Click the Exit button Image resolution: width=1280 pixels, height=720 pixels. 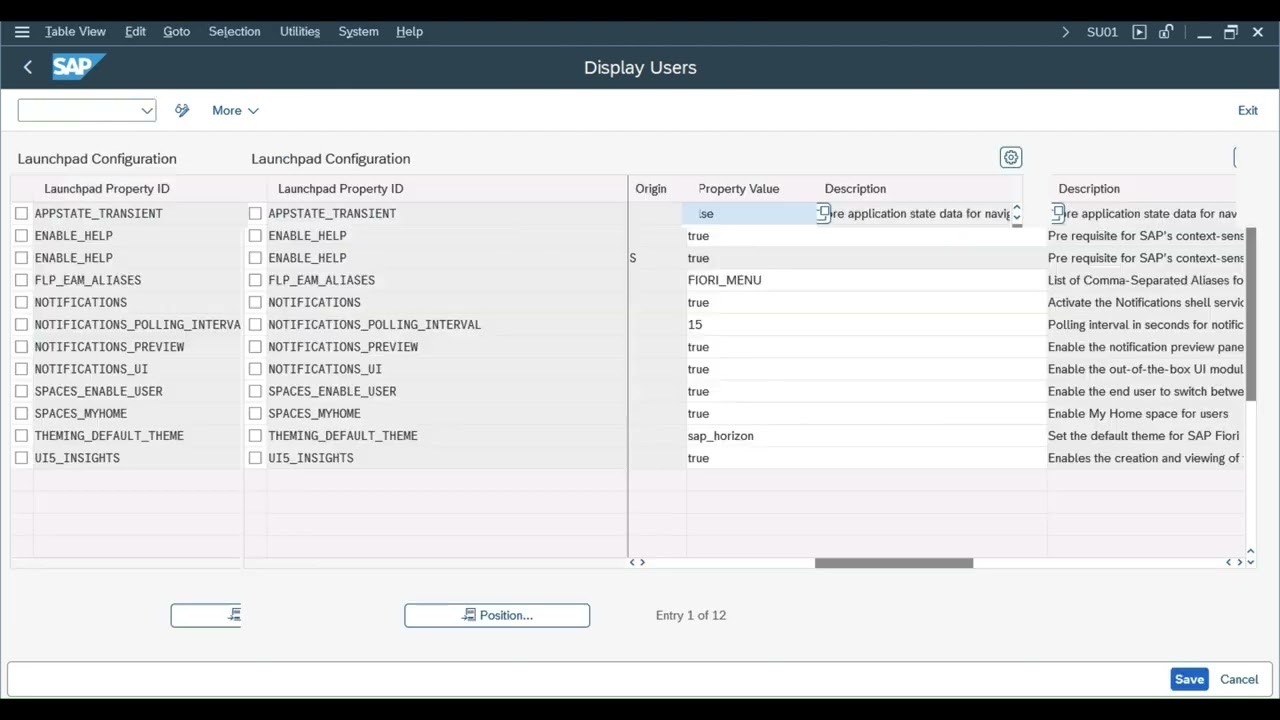coord(1248,110)
